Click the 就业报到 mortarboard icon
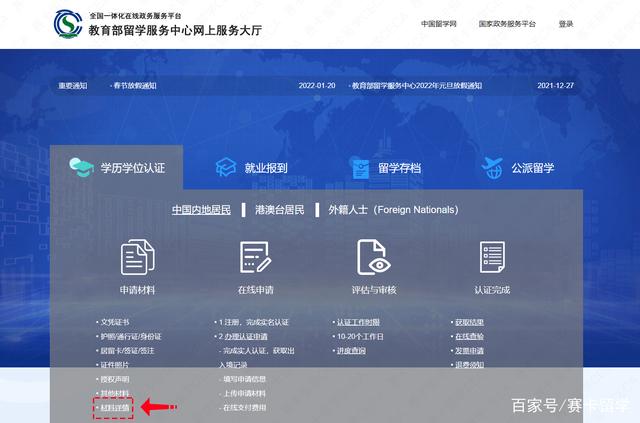The width and height of the screenshot is (640, 423). tap(226, 167)
